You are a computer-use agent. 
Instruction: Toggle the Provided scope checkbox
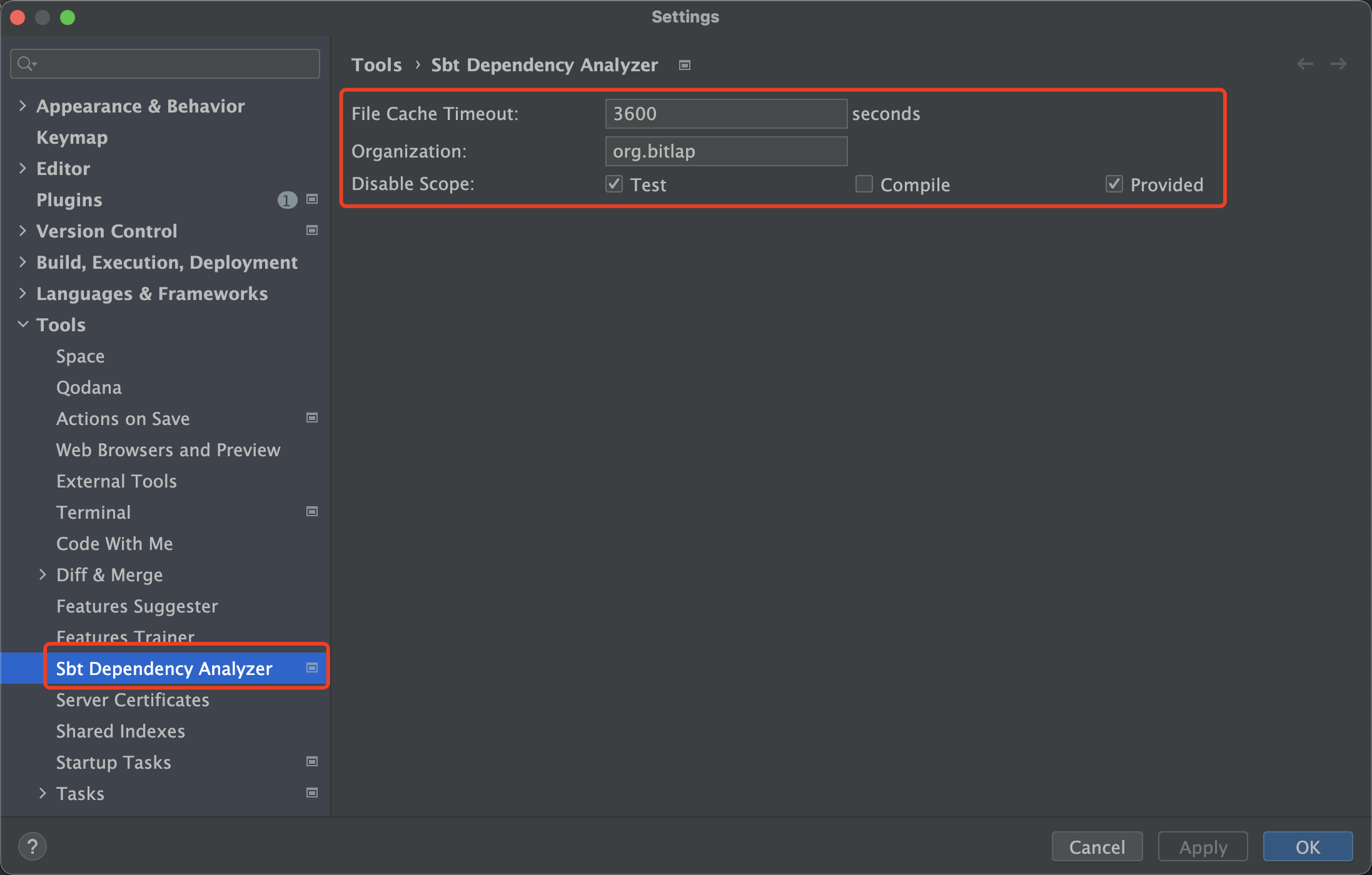(1114, 184)
